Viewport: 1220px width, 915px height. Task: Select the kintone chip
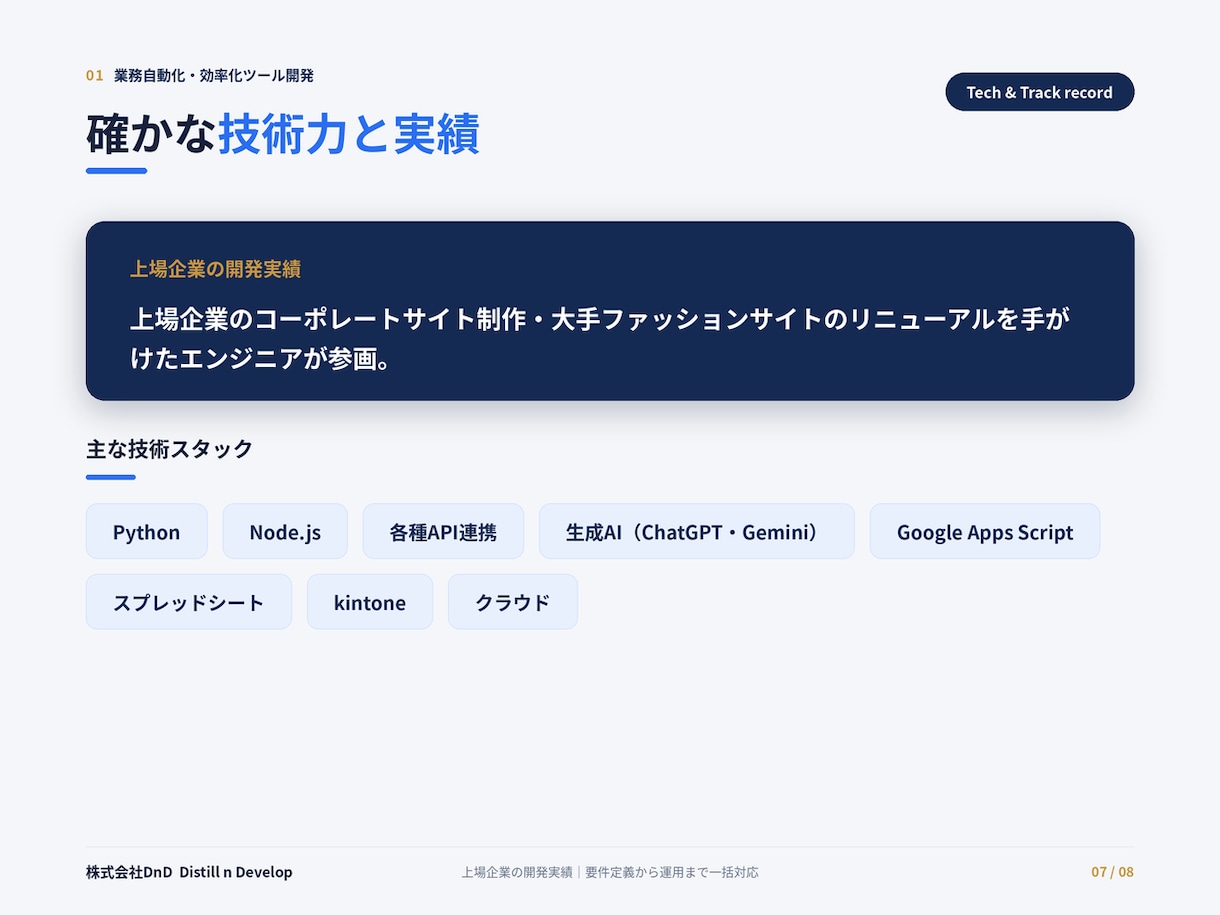click(x=370, y=602)
